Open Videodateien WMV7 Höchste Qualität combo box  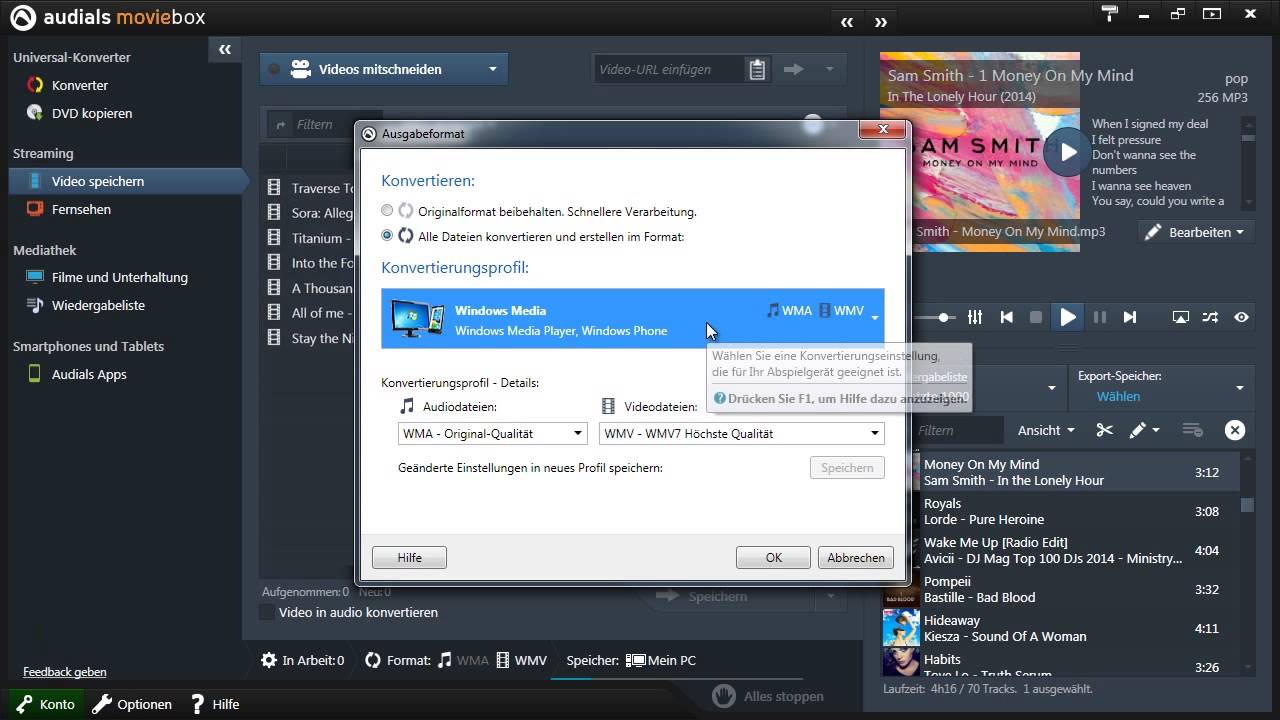741,433
